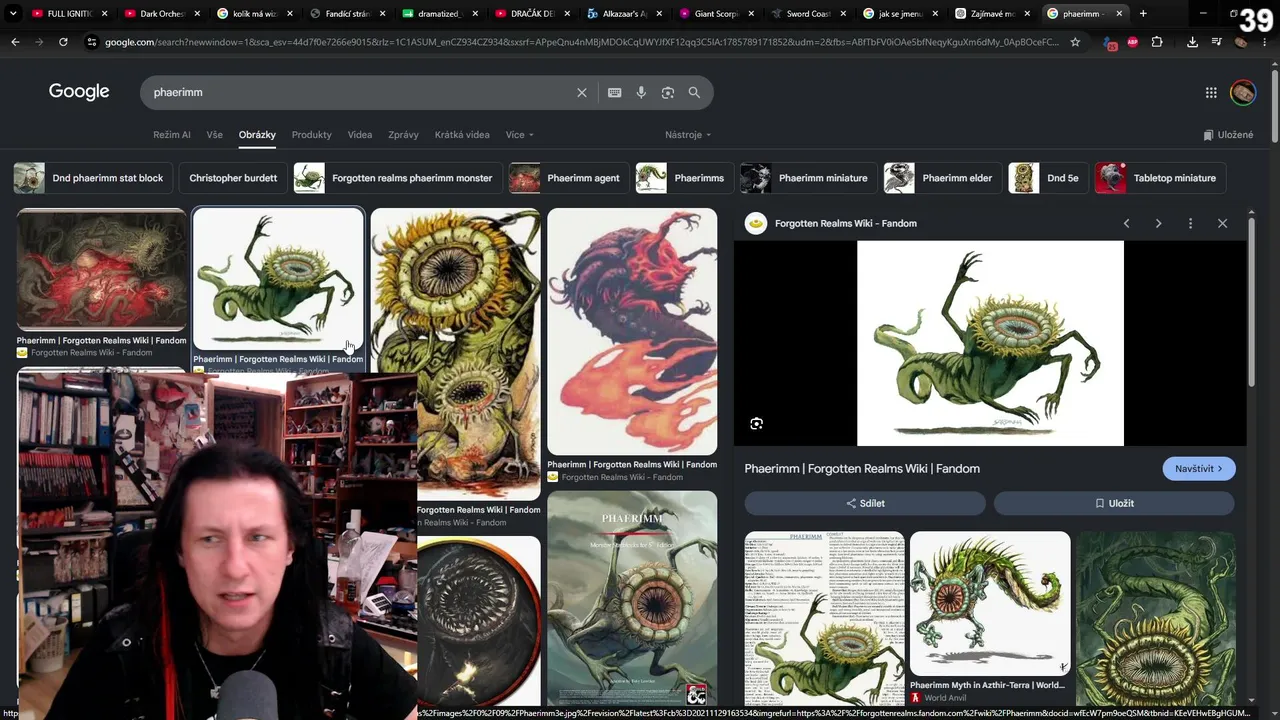Open the Phaerimm Forgotten Realms Wiki title link
The height and width of the screenshot is (720, 1280).
pos(862,469)
